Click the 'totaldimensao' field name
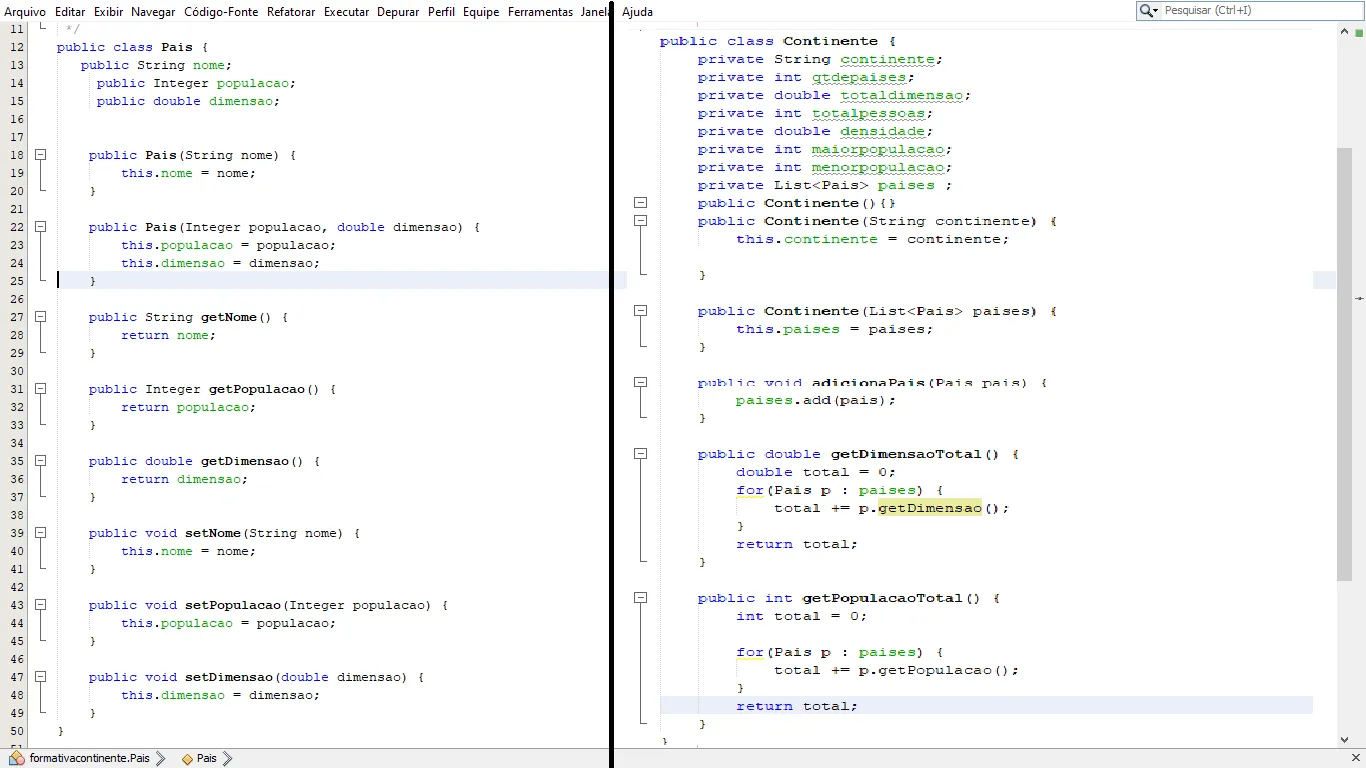1366x768 pixels. 901,95
